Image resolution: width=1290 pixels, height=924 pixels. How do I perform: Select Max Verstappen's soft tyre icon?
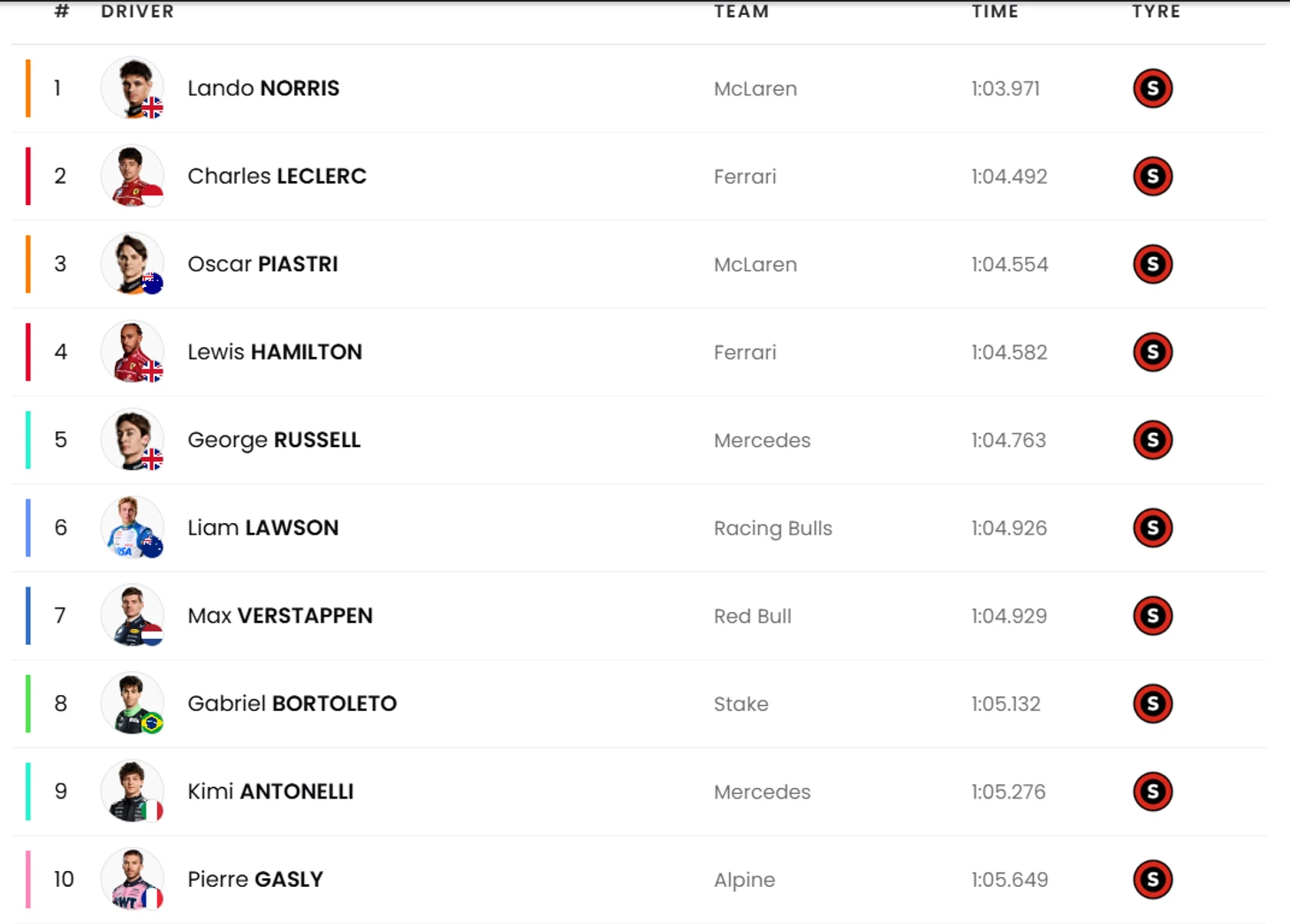[1152, 616]
